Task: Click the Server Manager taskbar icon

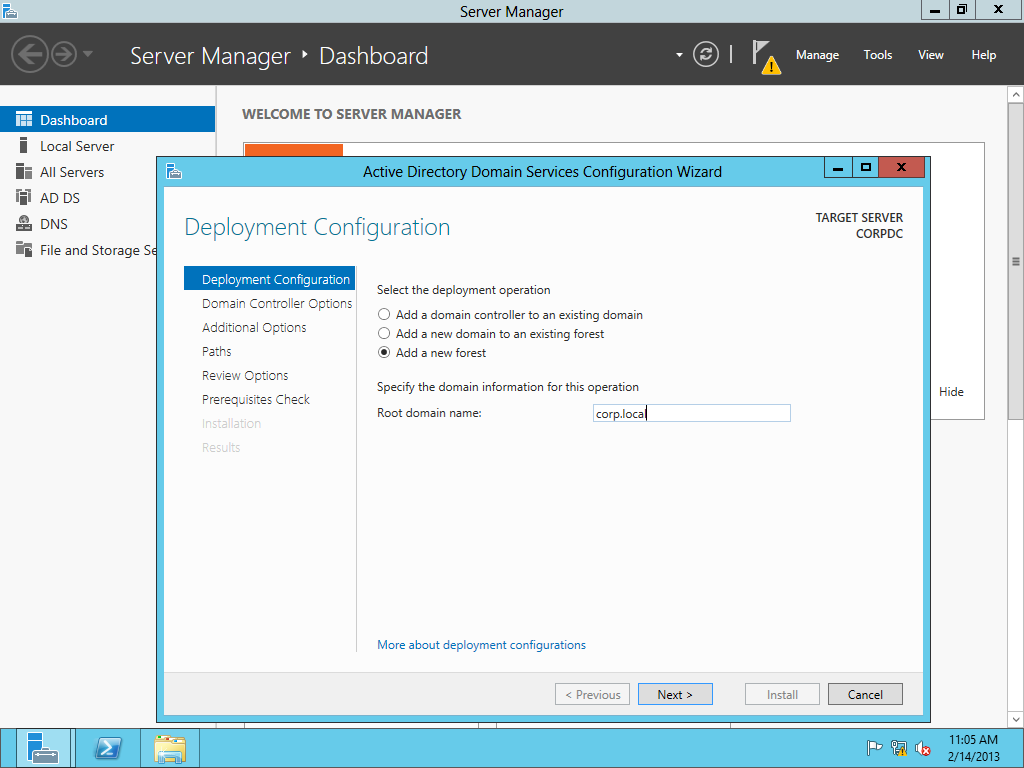Action: point(43,748)
